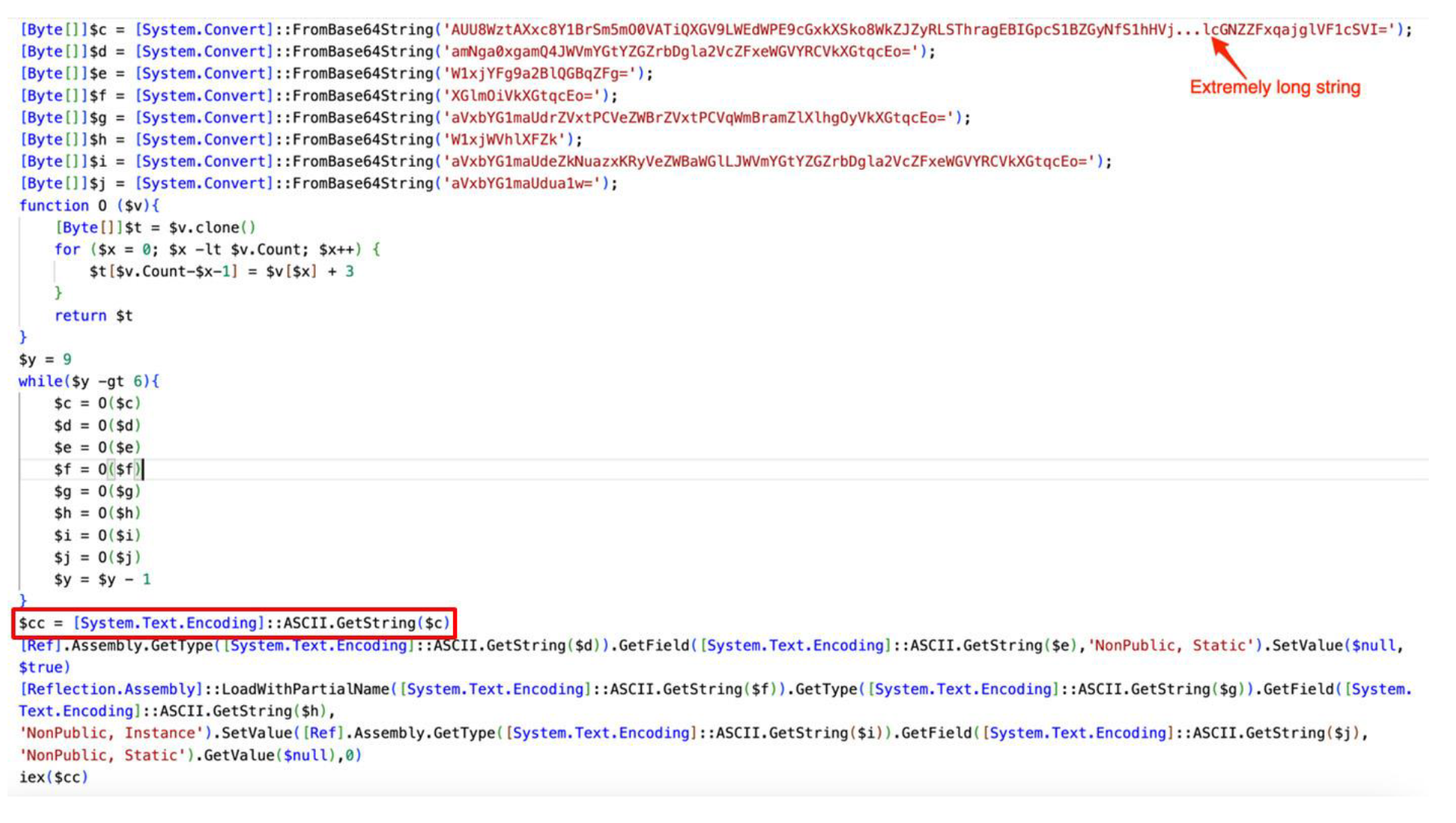Click the '$y = 9' assignment line

click(45, 361)
